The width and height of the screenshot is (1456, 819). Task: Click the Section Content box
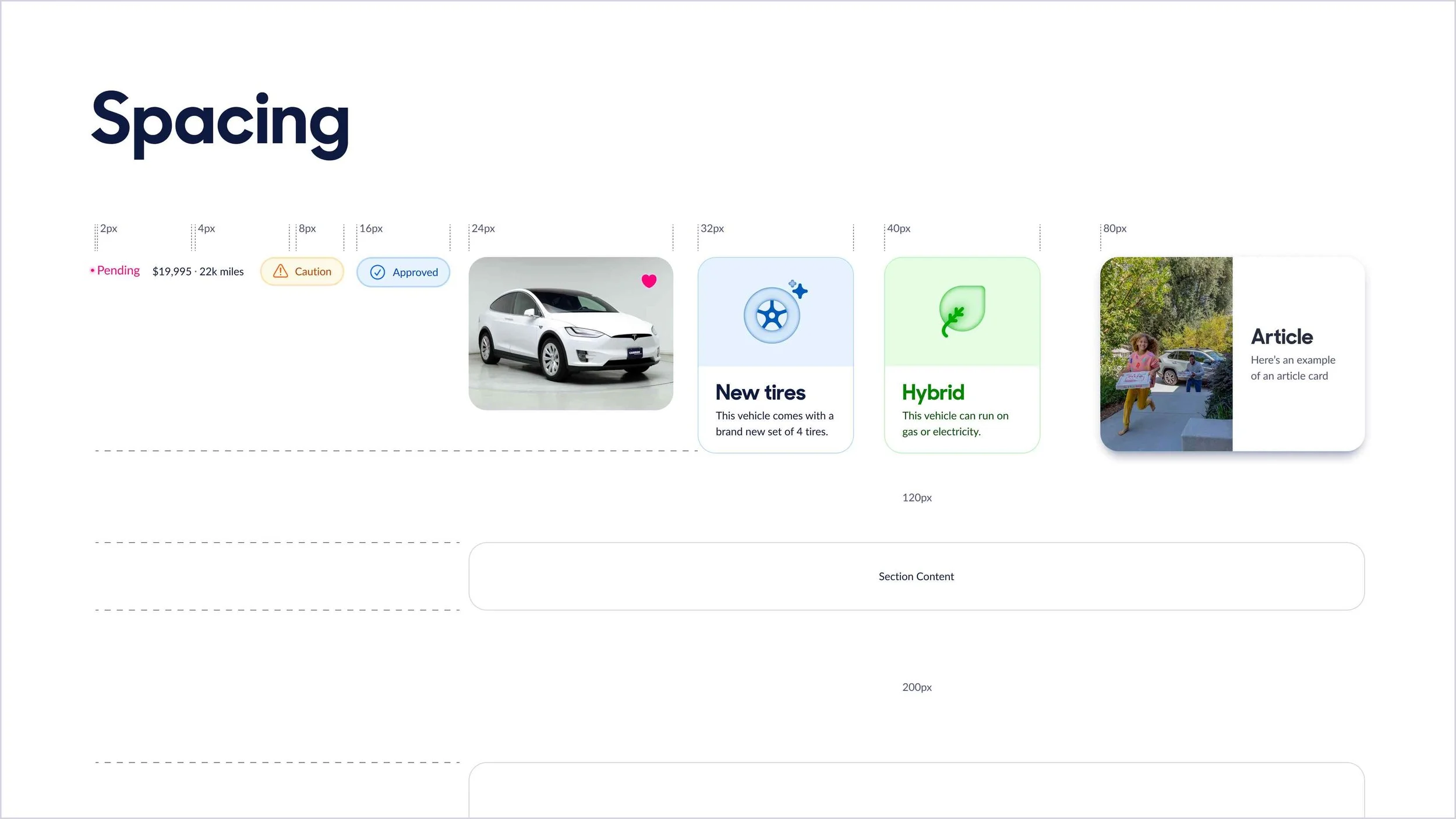pyautogui.click(x=916, y=576)
